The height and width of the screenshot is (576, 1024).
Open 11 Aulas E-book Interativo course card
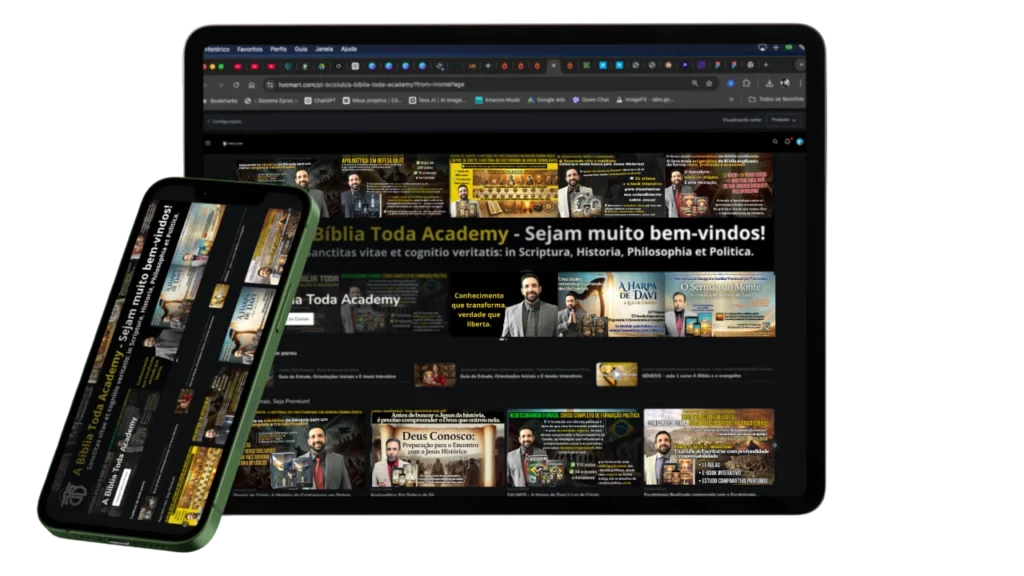pyautogui.click(x=709, y=447)
